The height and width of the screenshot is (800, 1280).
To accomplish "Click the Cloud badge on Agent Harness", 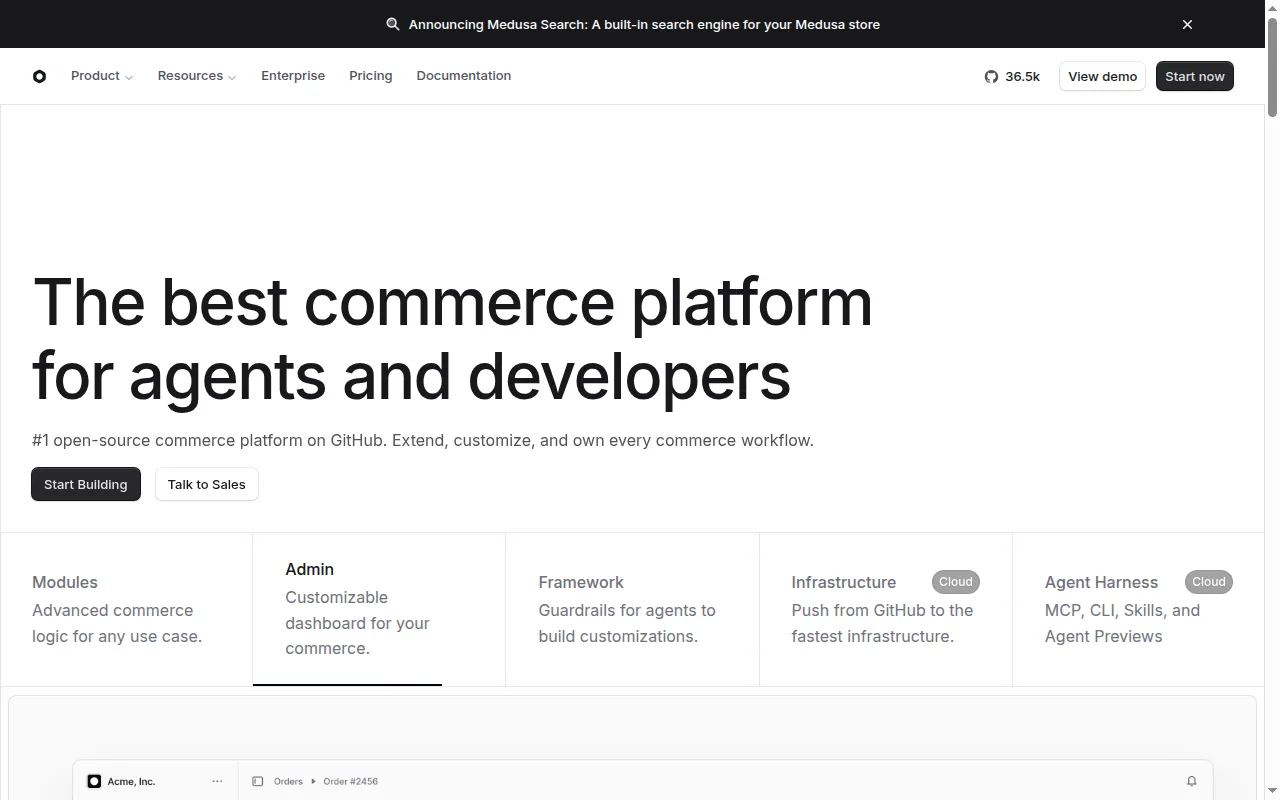I will click(1209, 582).
